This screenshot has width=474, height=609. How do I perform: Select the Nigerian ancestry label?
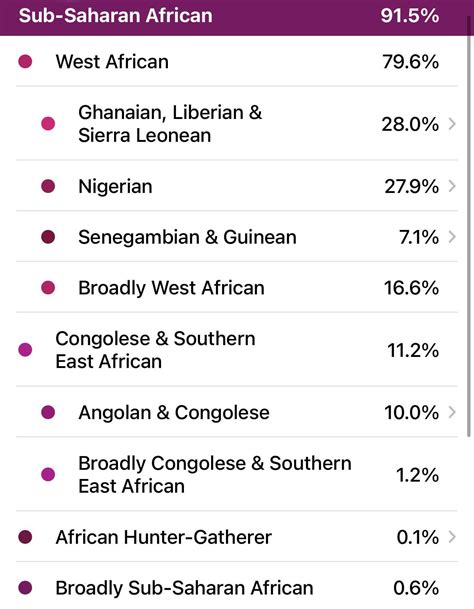pyautogui.click(x=115, y=186)
